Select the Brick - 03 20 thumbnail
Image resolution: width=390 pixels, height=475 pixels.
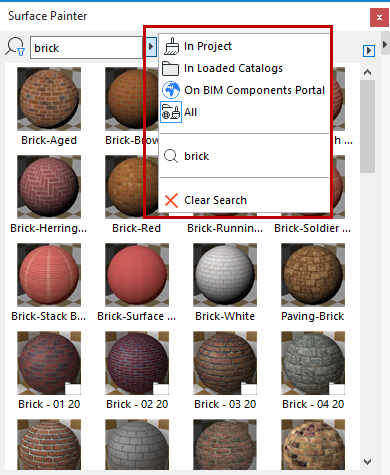pos(225,363)
